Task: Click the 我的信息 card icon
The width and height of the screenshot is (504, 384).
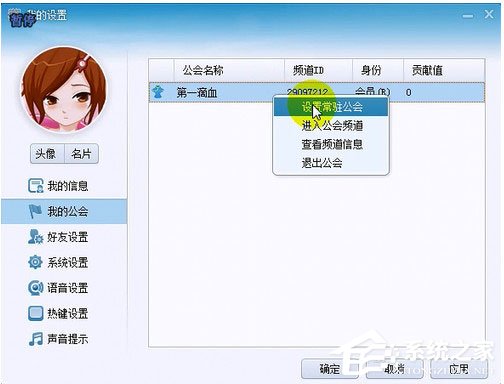Action: coord(36,186)
